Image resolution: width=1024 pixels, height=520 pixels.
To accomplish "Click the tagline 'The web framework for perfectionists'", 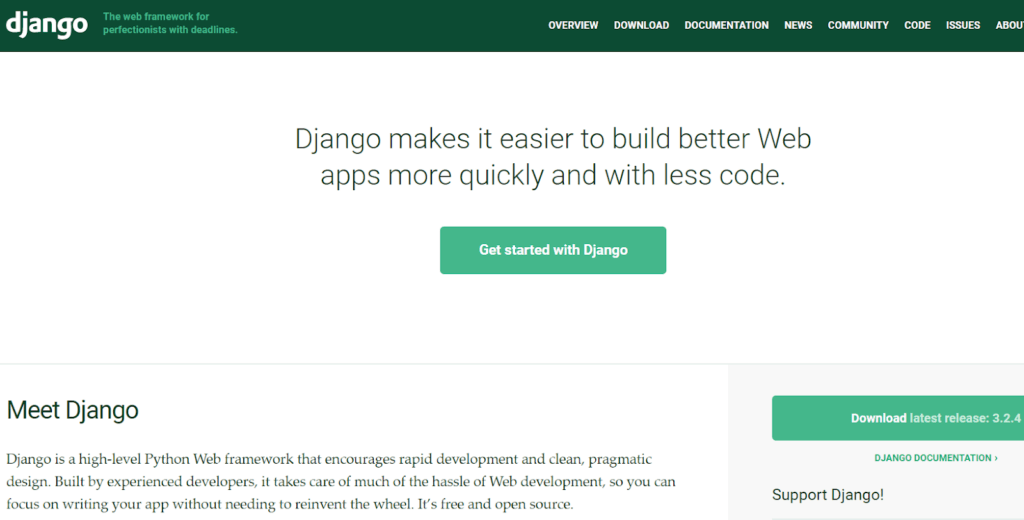I will click(x=170, y=23).
